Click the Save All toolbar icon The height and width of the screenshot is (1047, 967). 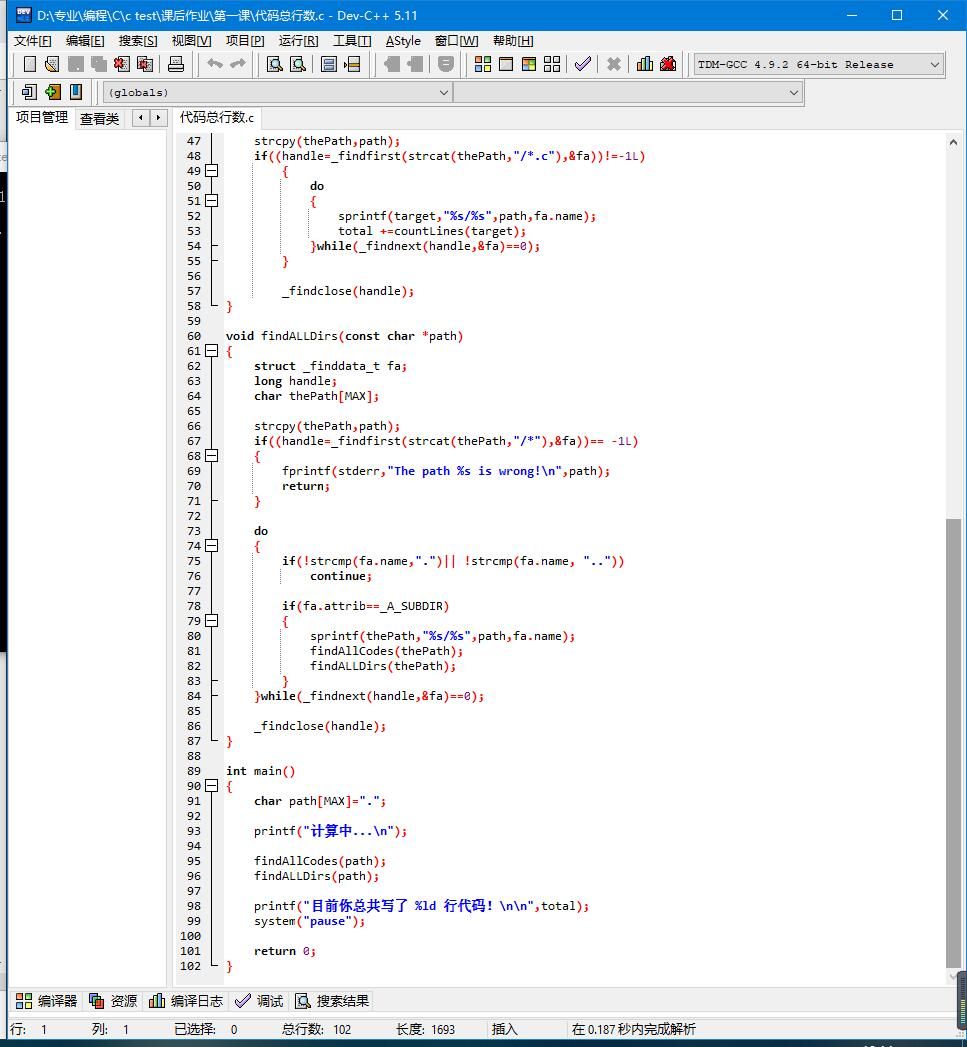(99, 64)
